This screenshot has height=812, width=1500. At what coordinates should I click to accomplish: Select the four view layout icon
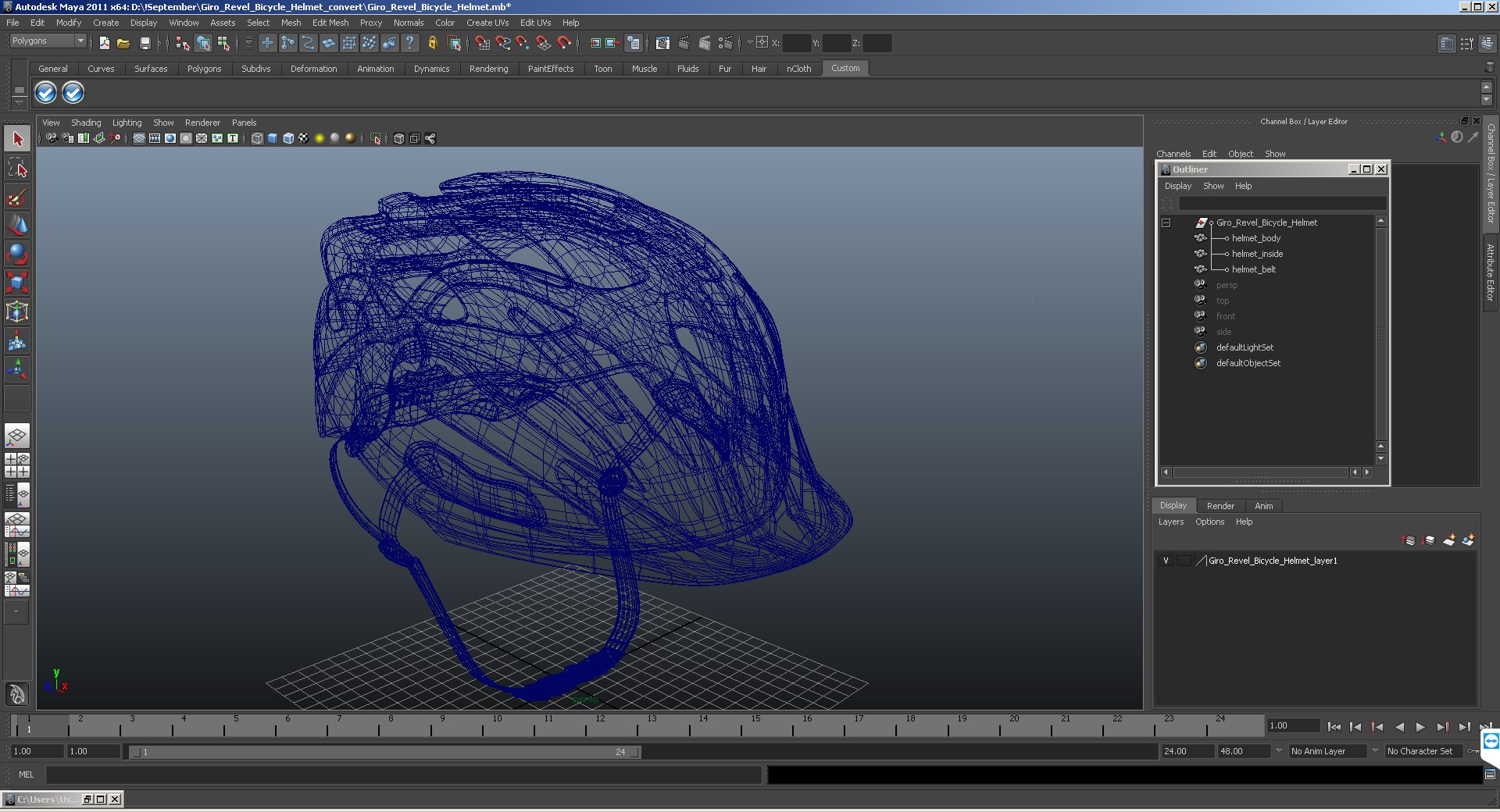(x=17, y=465)
